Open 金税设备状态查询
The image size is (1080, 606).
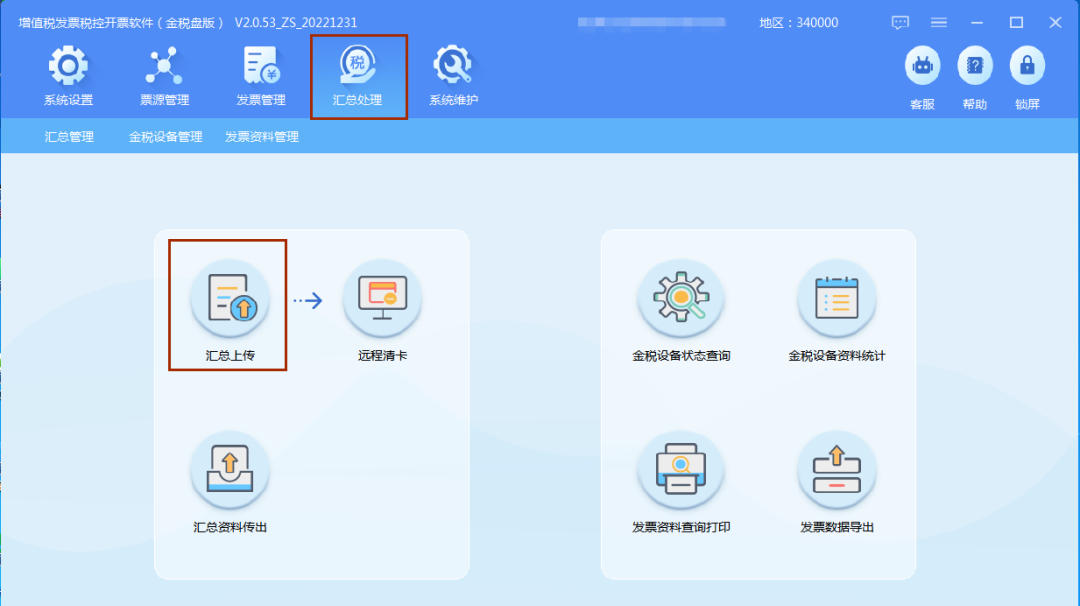(681, 300)
